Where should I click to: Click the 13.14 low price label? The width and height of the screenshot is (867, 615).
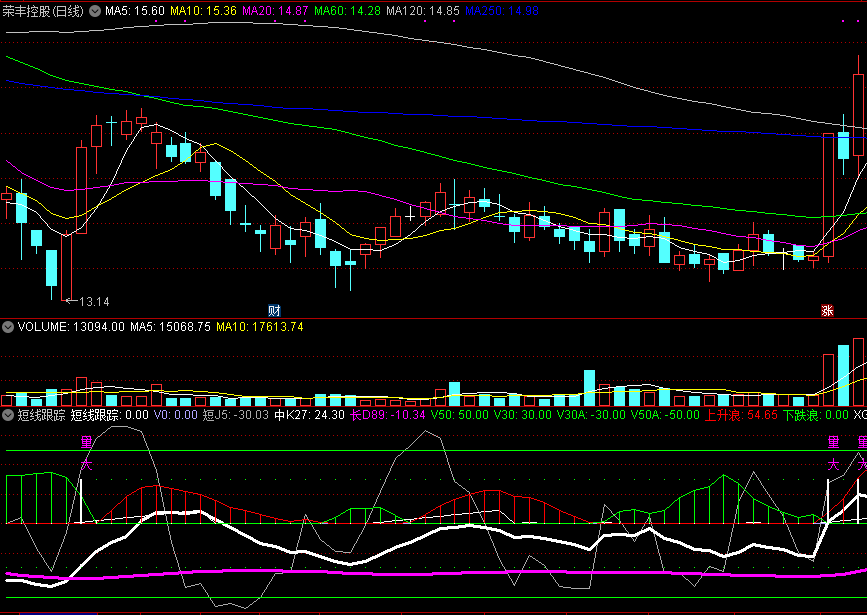[x=94, y=302]
